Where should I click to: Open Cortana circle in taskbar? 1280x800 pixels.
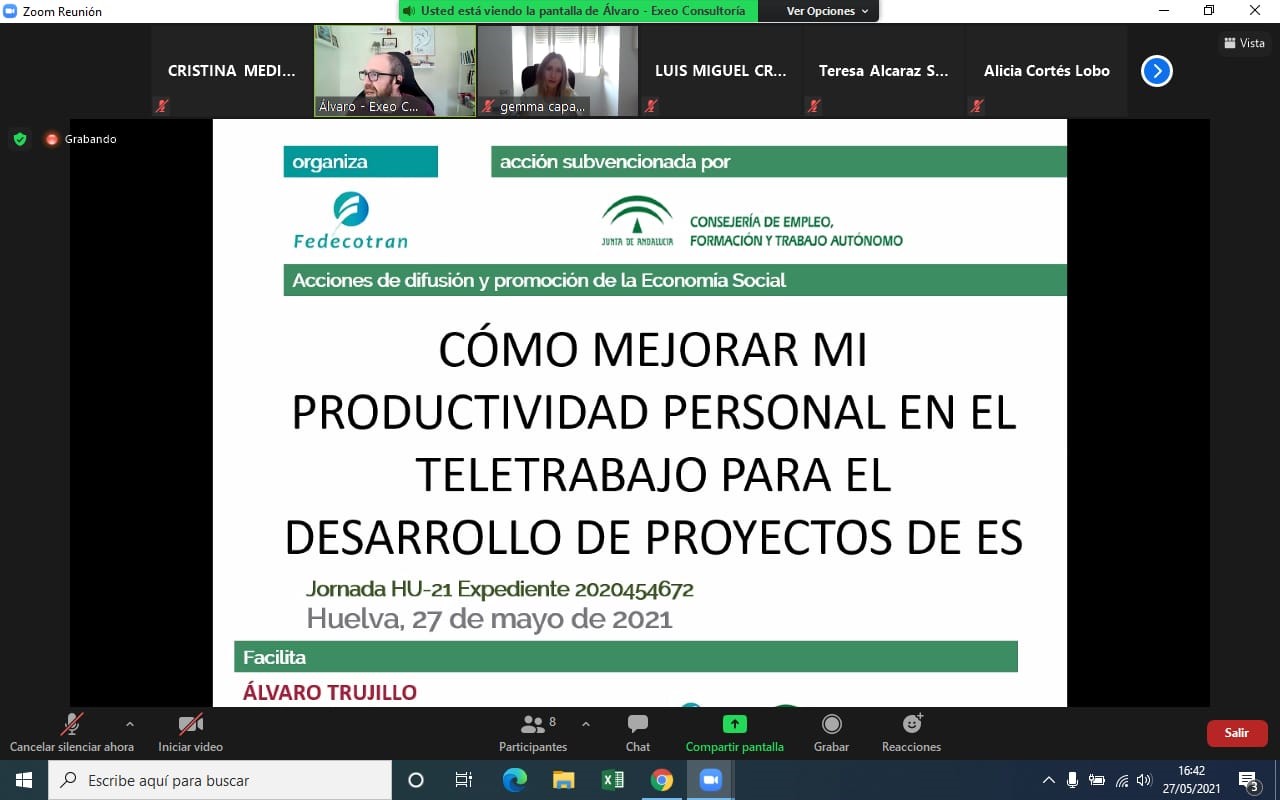click(x=416, y=780)
